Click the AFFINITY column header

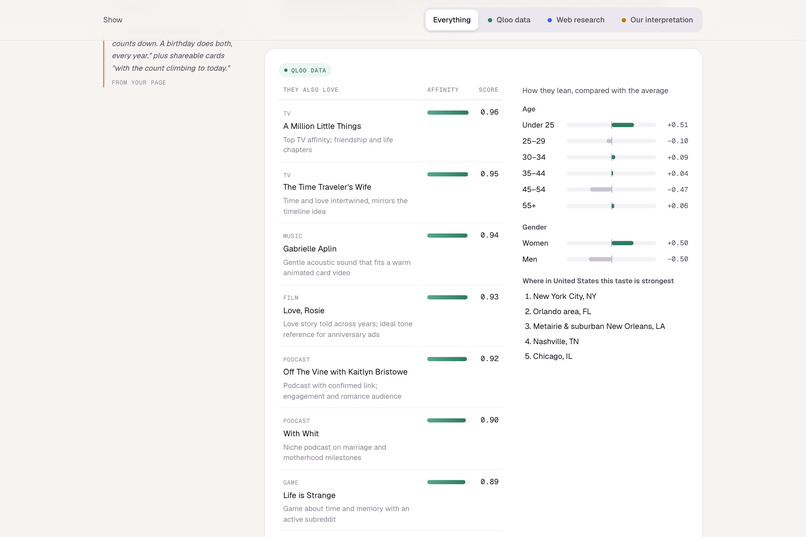(443, 90)
